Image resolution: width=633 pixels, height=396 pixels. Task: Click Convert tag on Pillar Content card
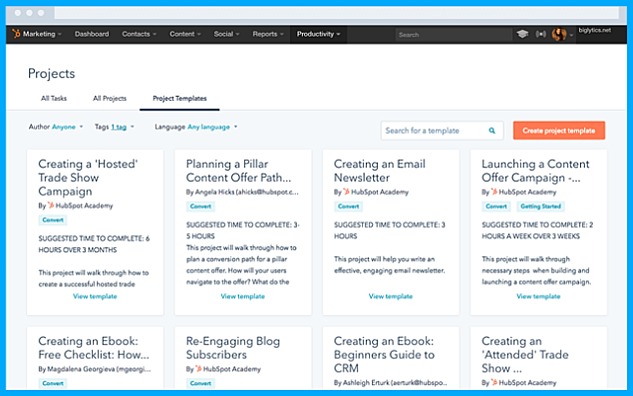click(201, 206)
